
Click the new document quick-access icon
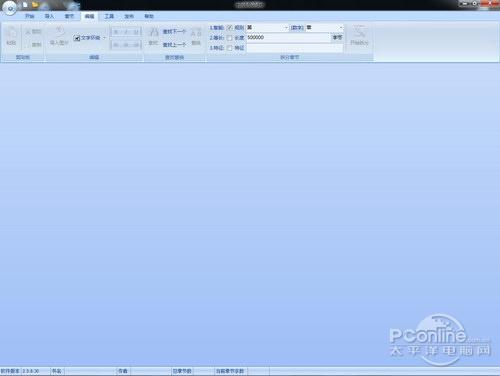[25, 5]
